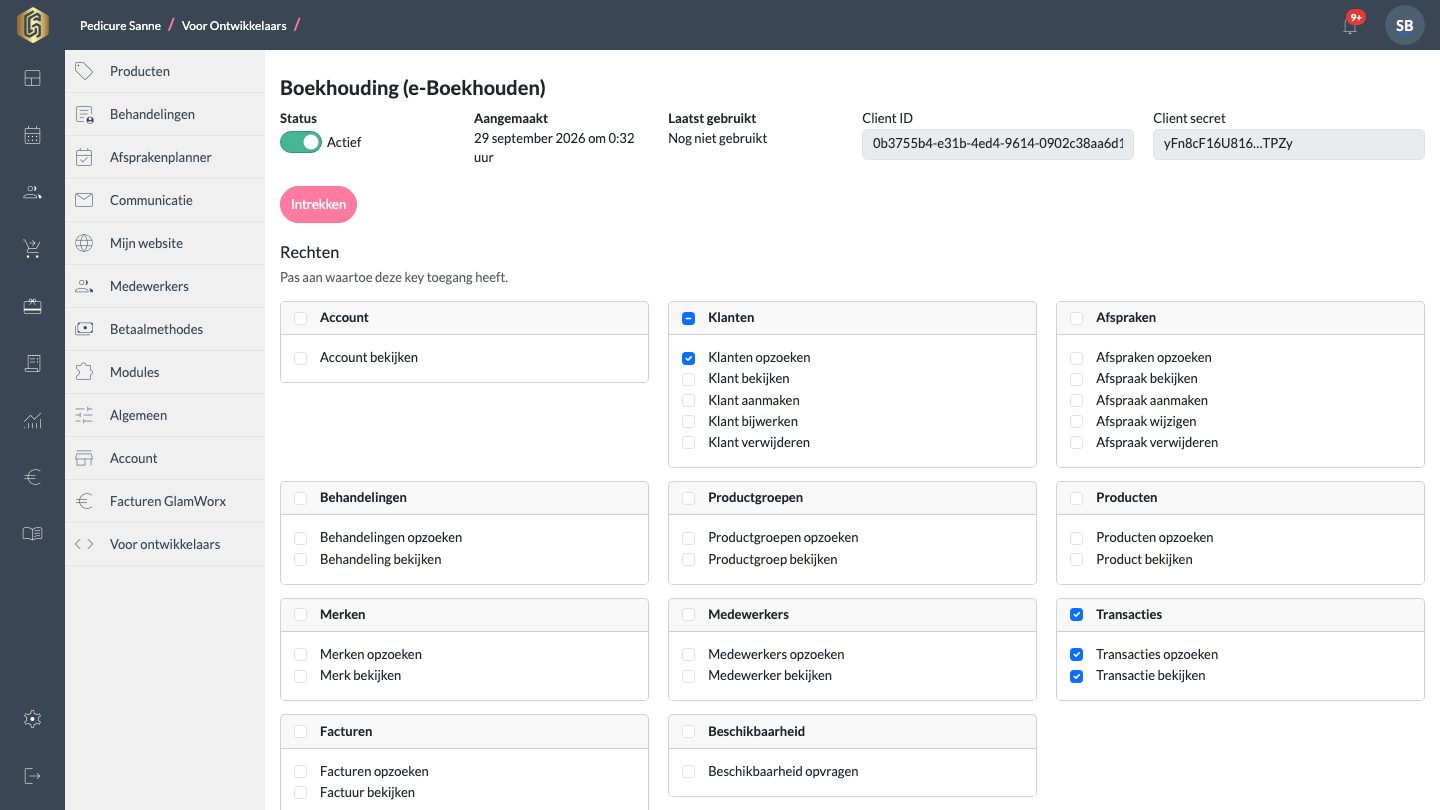This screenshot has height=810, width=1440.
Task: Uncheck the Klanten opzoeken checkbox
Action: coord(688,358)
